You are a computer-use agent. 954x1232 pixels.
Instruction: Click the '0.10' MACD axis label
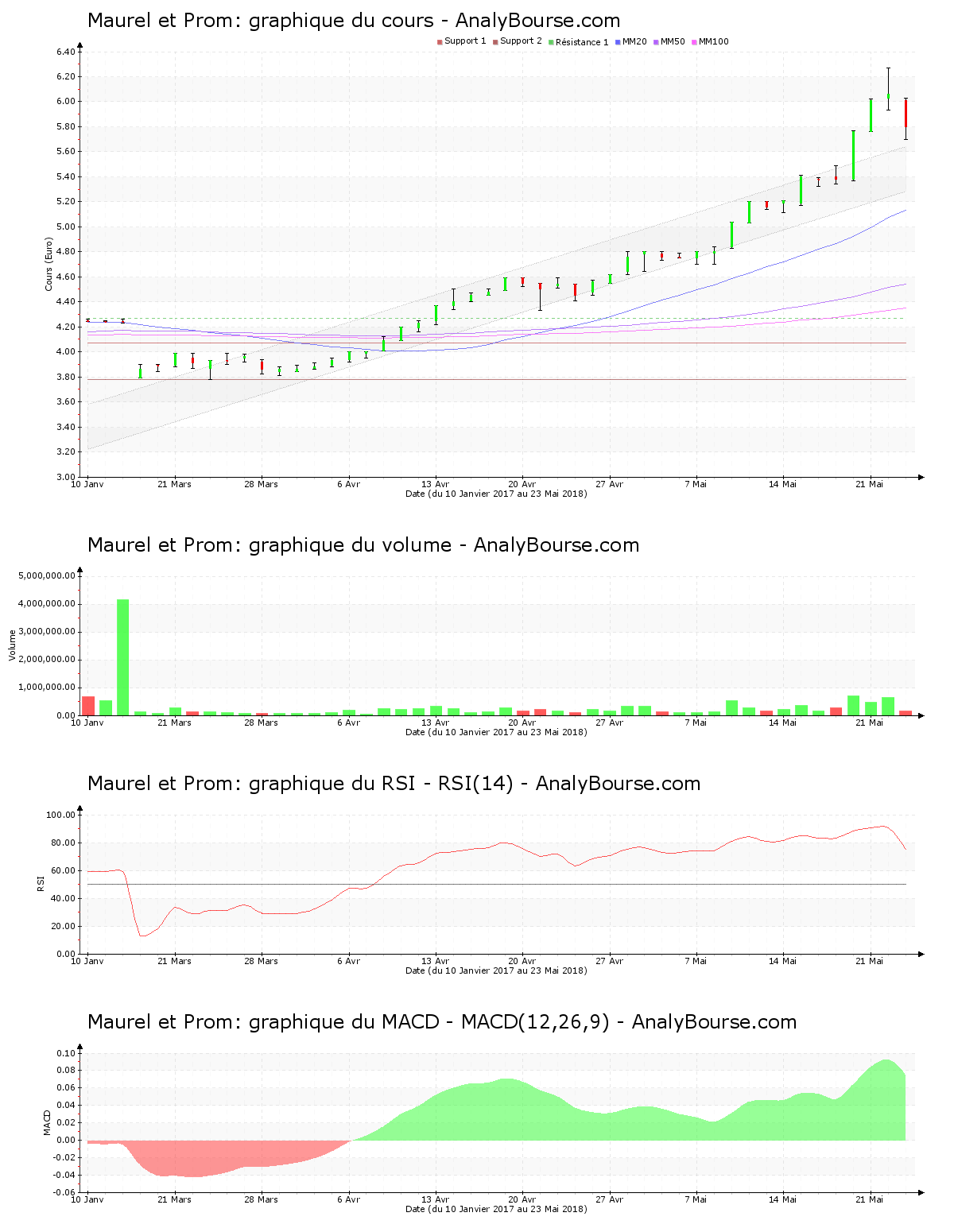67,1053
